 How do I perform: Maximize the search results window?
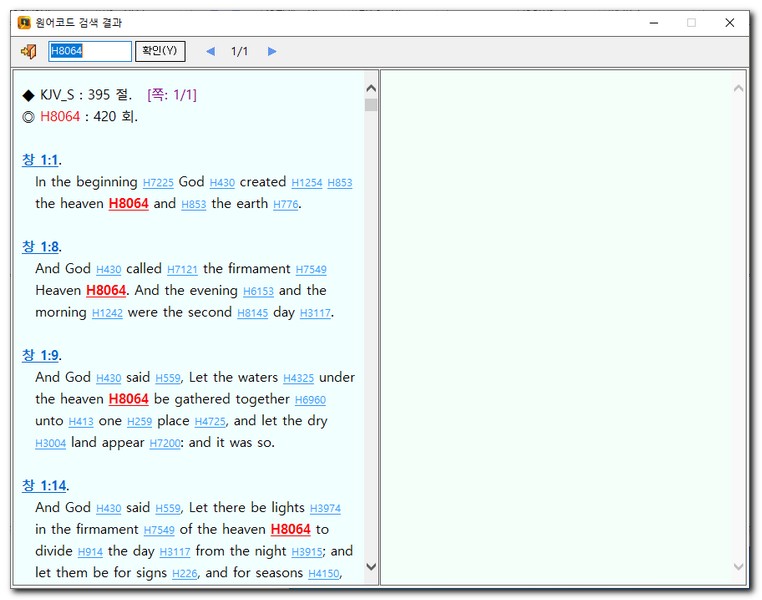(x=690, y=22)
